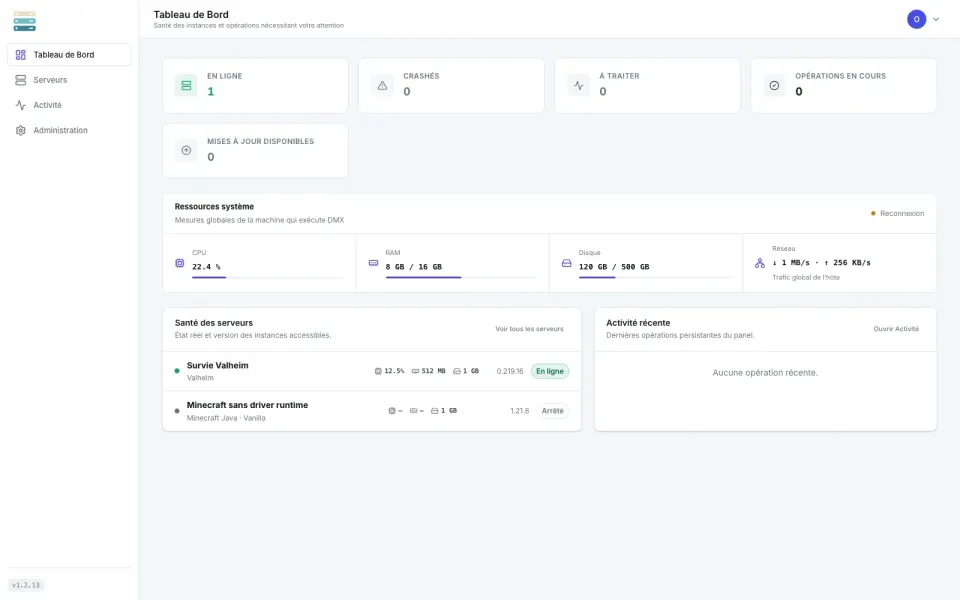
Task: Click Minecraft row's CPU icon
Action: click(392, 411)
